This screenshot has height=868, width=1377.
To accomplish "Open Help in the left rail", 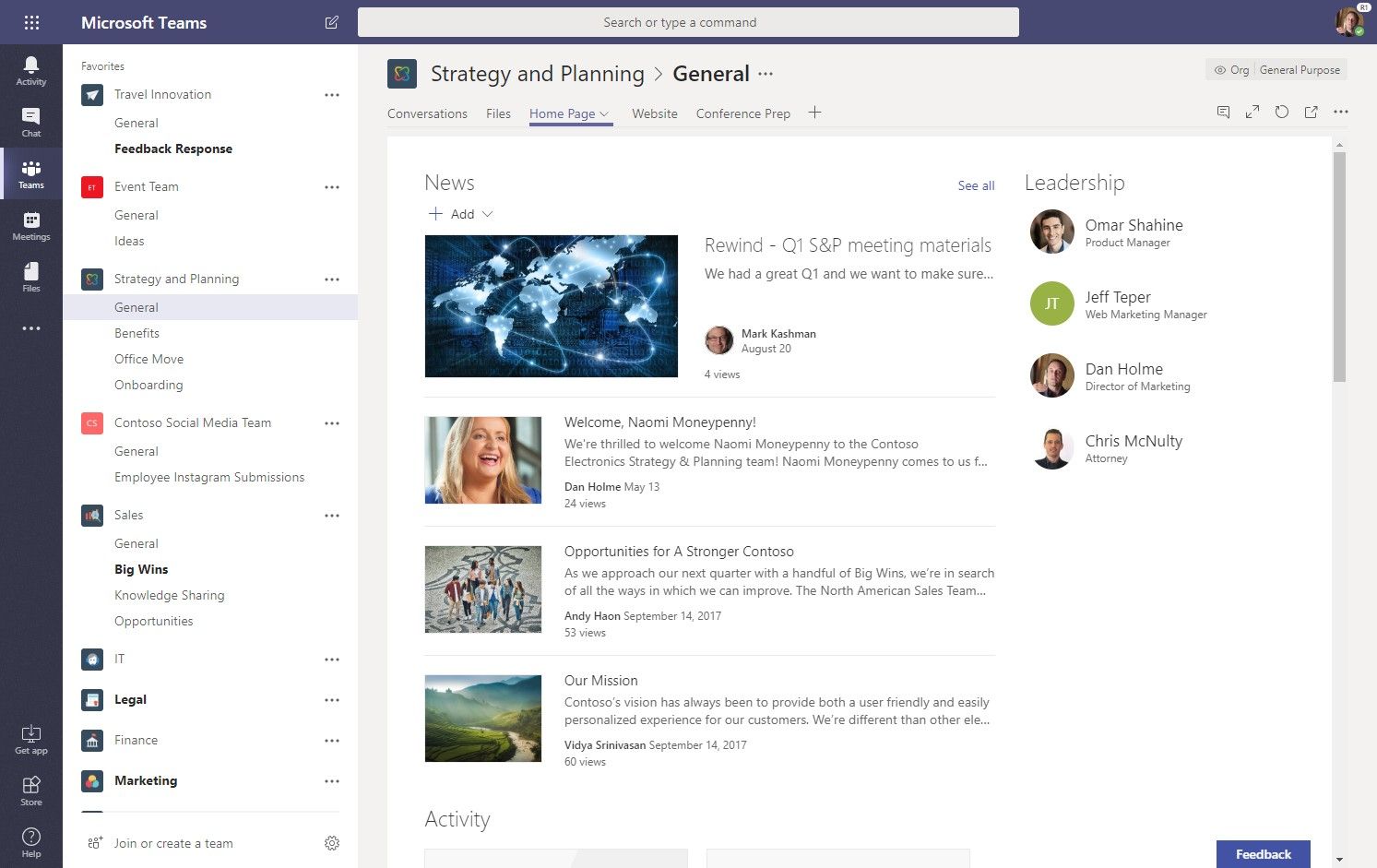I will coord(31,842).
